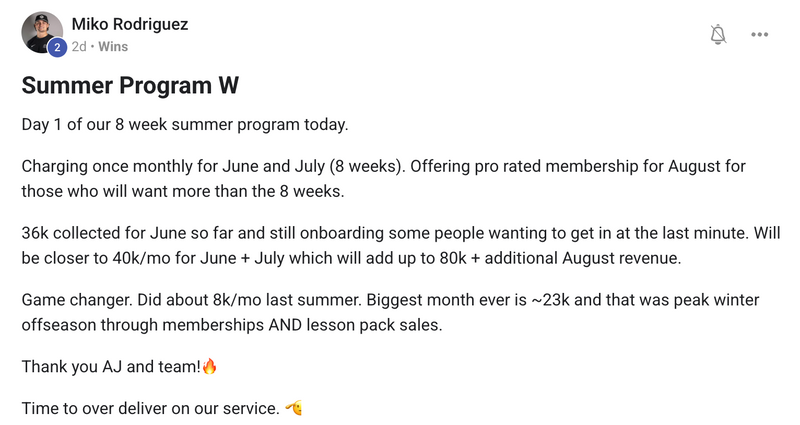Click the ~23k biggest month figure
The width and height of the screenshot is (800, 425).
pyautogui.click(x=550, y=299)
